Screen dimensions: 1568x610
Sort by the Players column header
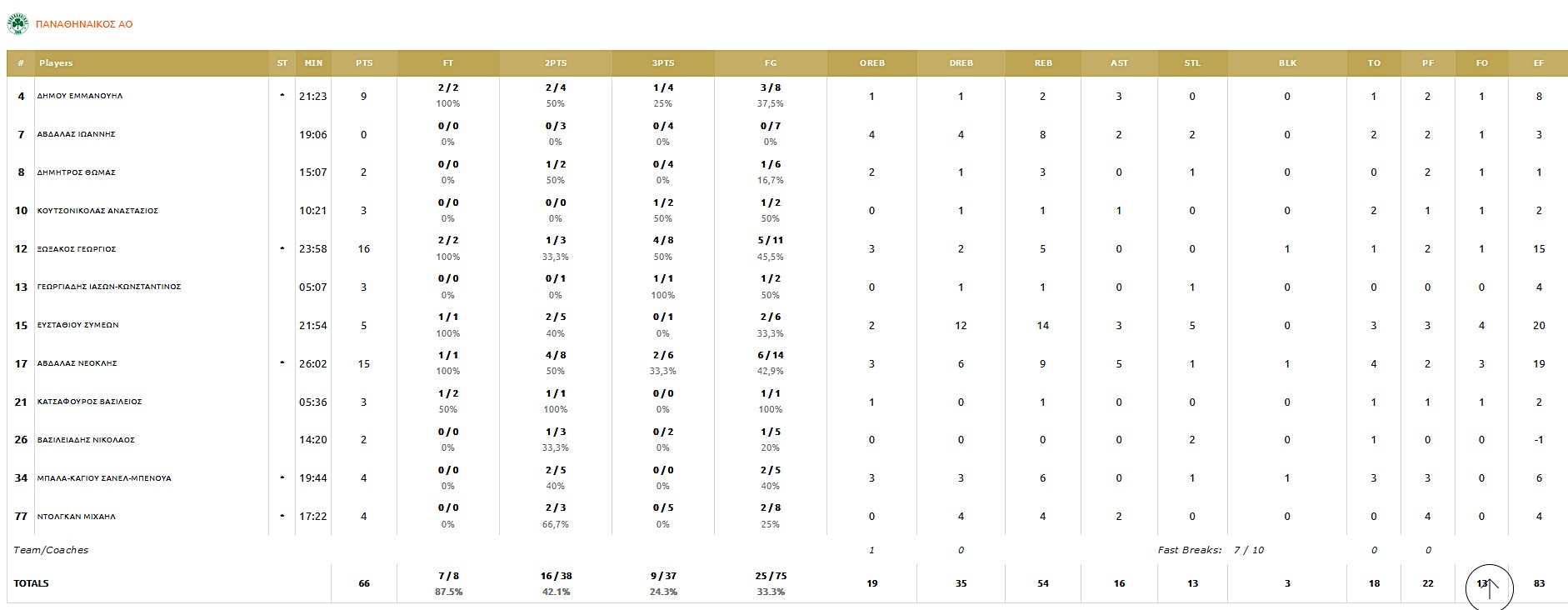click(56, 63)
